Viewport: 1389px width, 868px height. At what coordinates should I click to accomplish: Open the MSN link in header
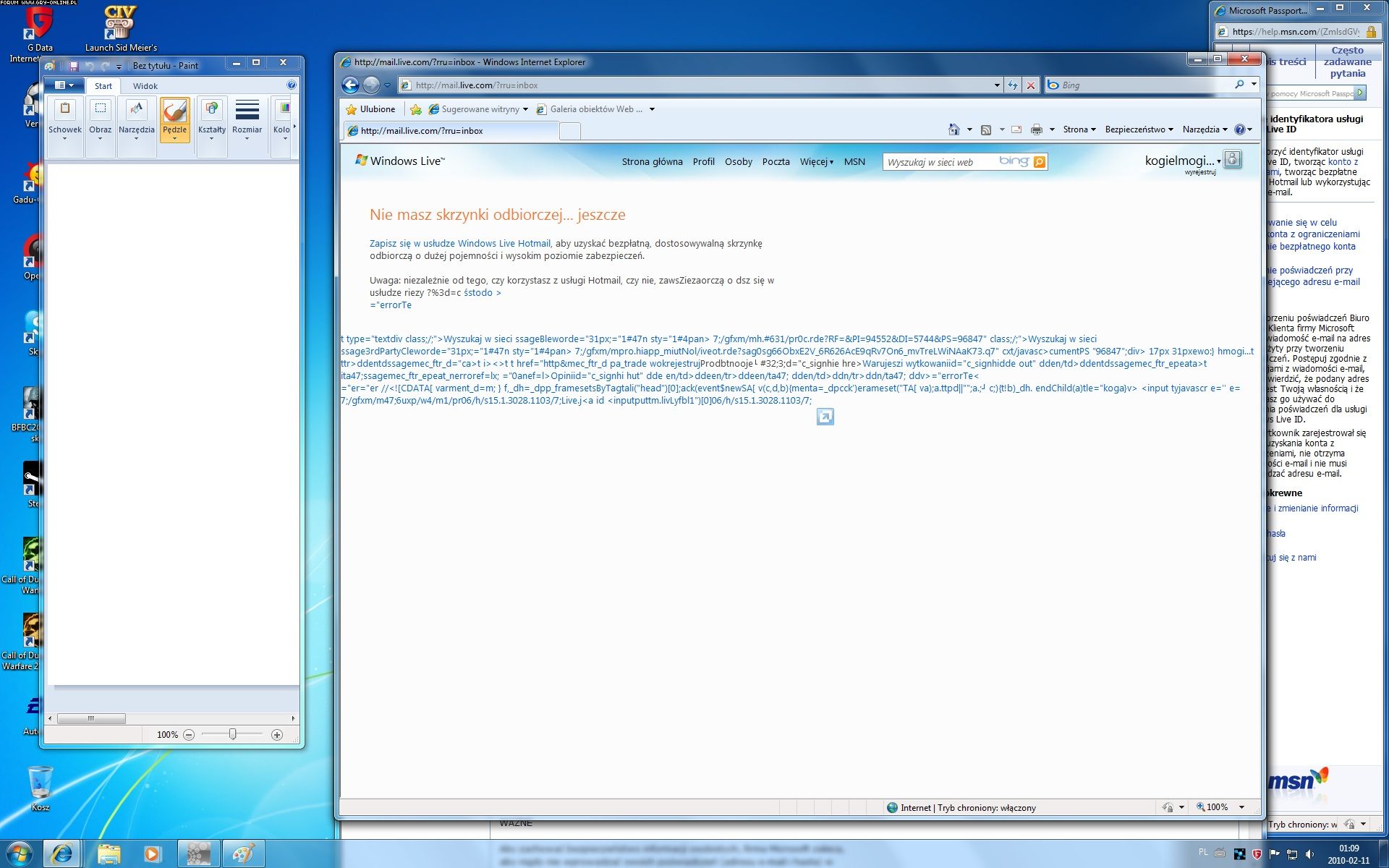(x=854, y=162)
